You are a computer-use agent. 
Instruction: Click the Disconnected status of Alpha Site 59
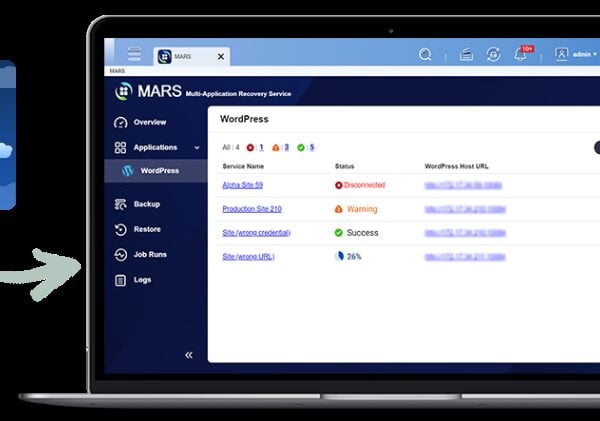tap(360, 185)
